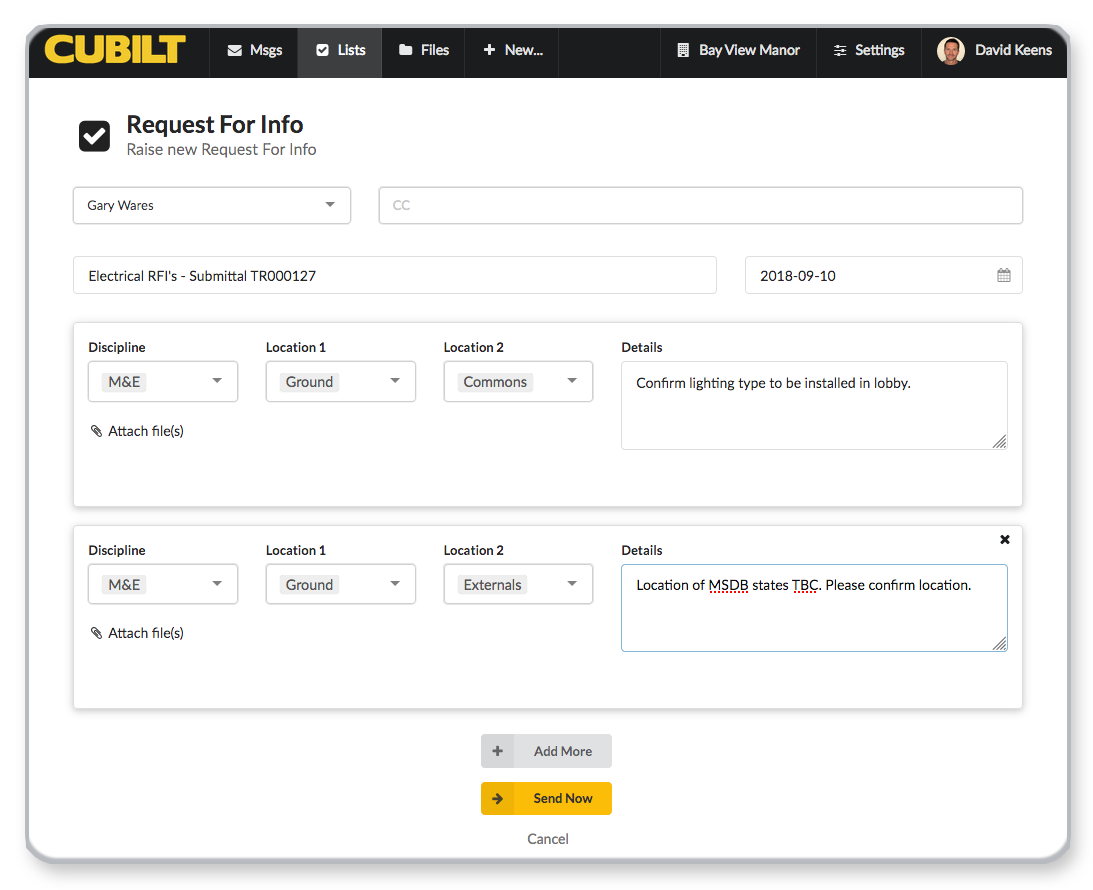Click the paperclip icon in first item
Viewport: 1093px width, 890px height.
pos(96,431)
